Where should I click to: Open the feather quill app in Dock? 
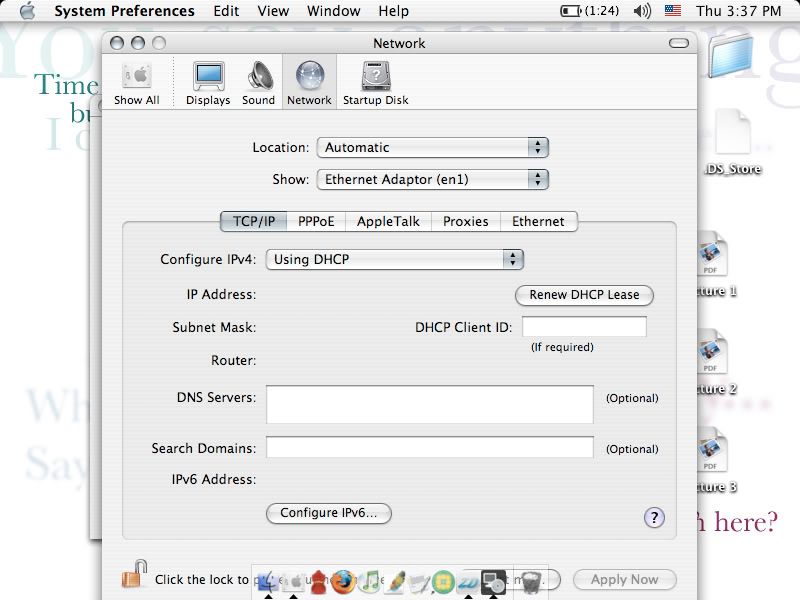[395, 582]
